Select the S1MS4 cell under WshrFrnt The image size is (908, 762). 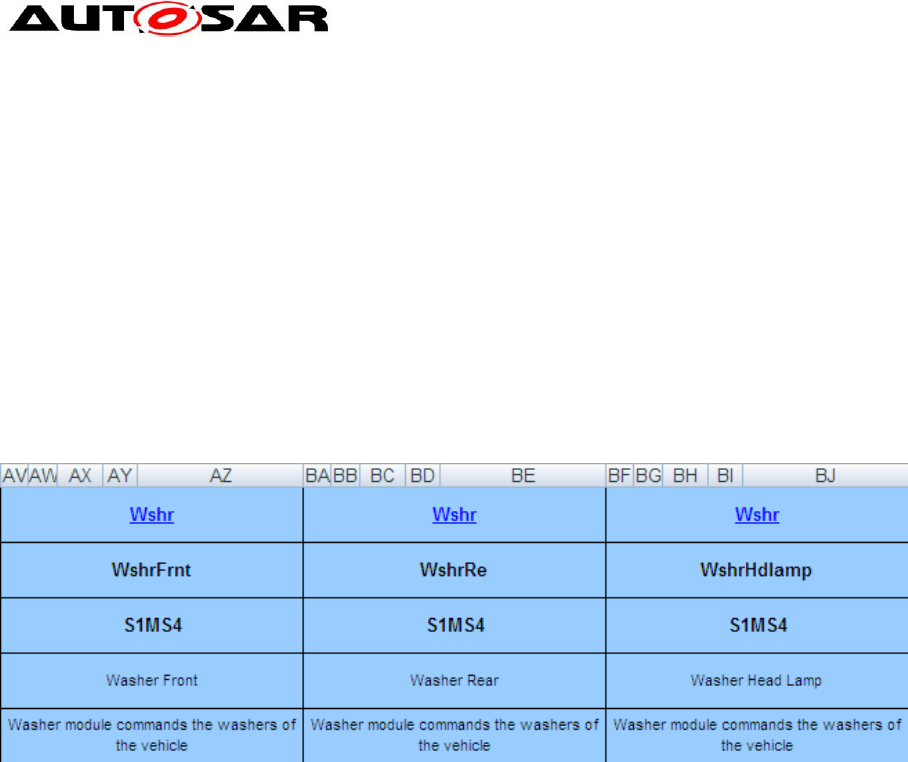click(x=152, y=625)
